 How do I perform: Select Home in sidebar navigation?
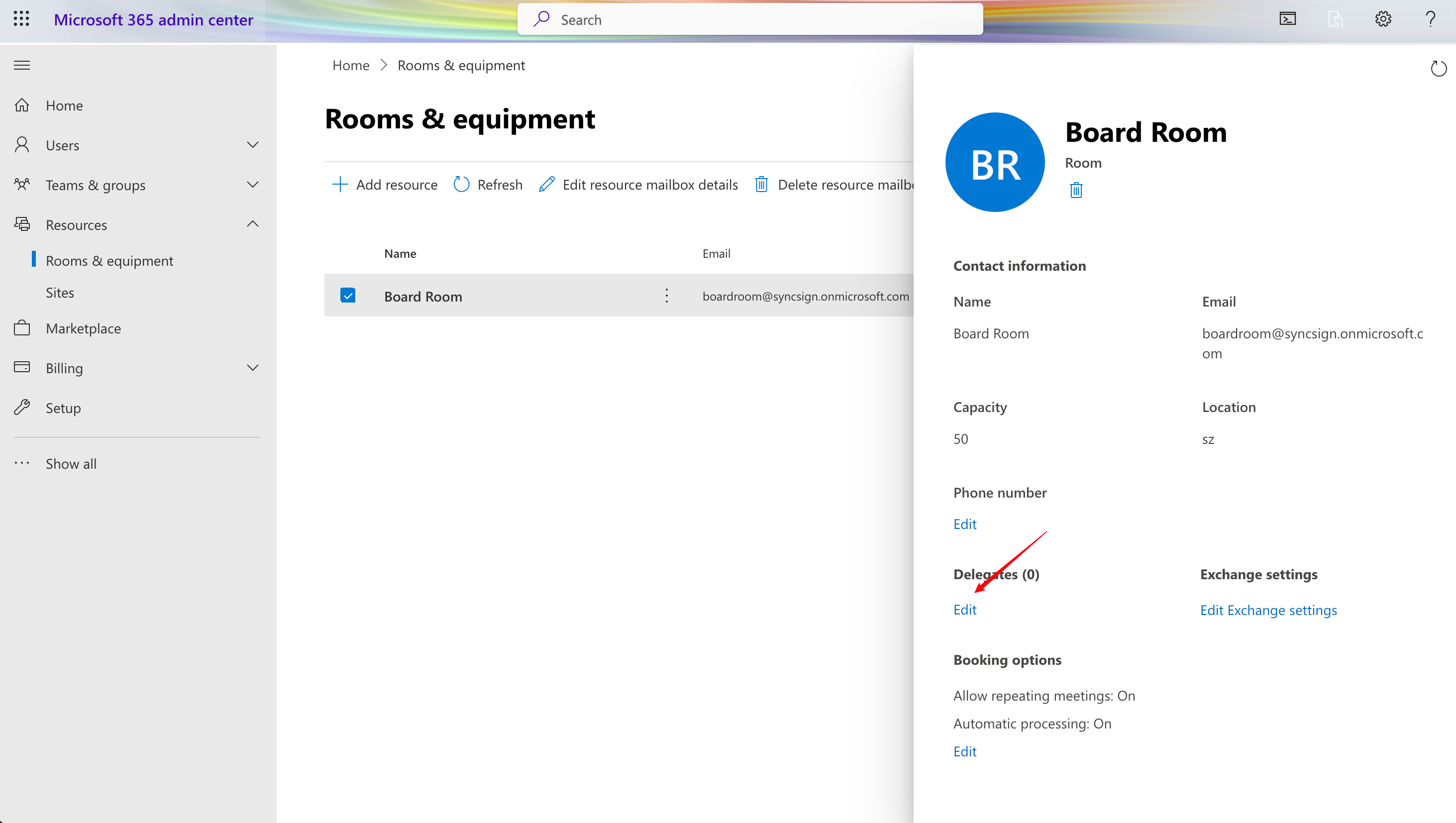click(64, 105)
